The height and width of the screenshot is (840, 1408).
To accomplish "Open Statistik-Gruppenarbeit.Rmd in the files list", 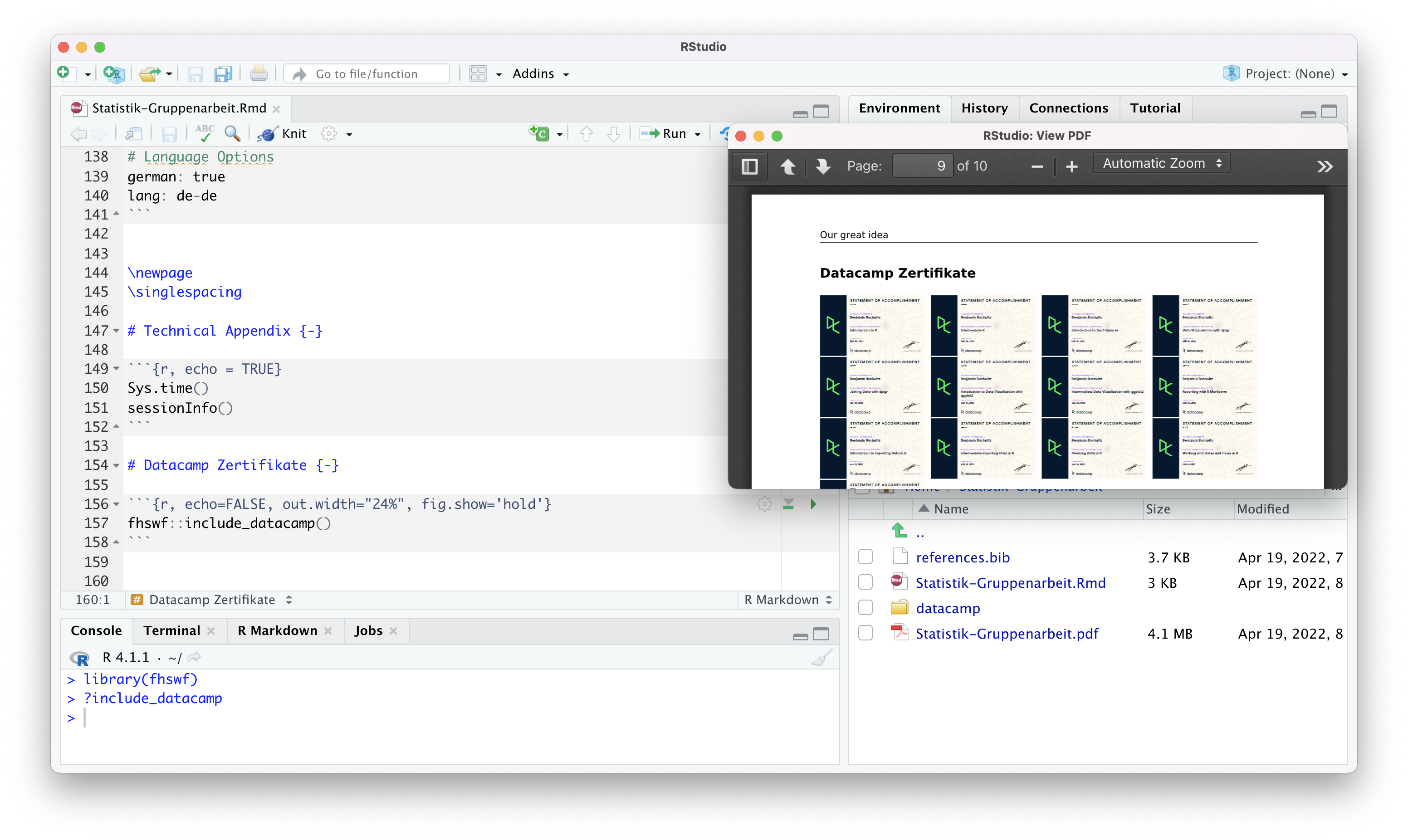I will [x=1010, y=583].
